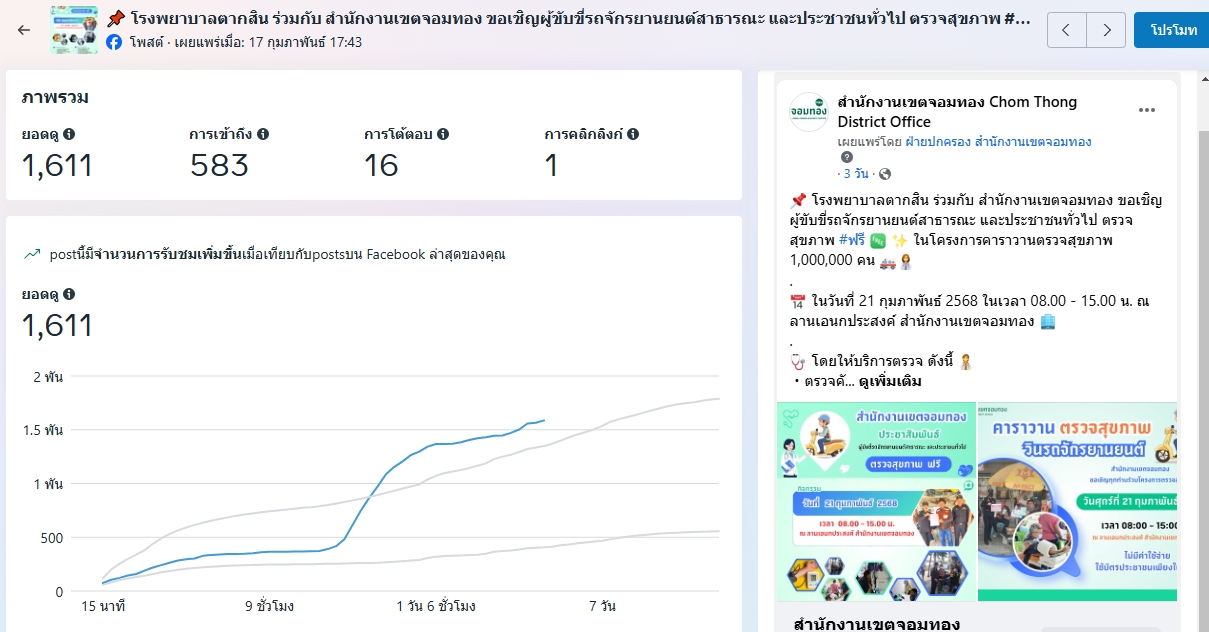The width and height of the screenshot is (1209, 632).
Task: Click the 583 reach value
Action: pyautogui.click(x=217, y=166)
